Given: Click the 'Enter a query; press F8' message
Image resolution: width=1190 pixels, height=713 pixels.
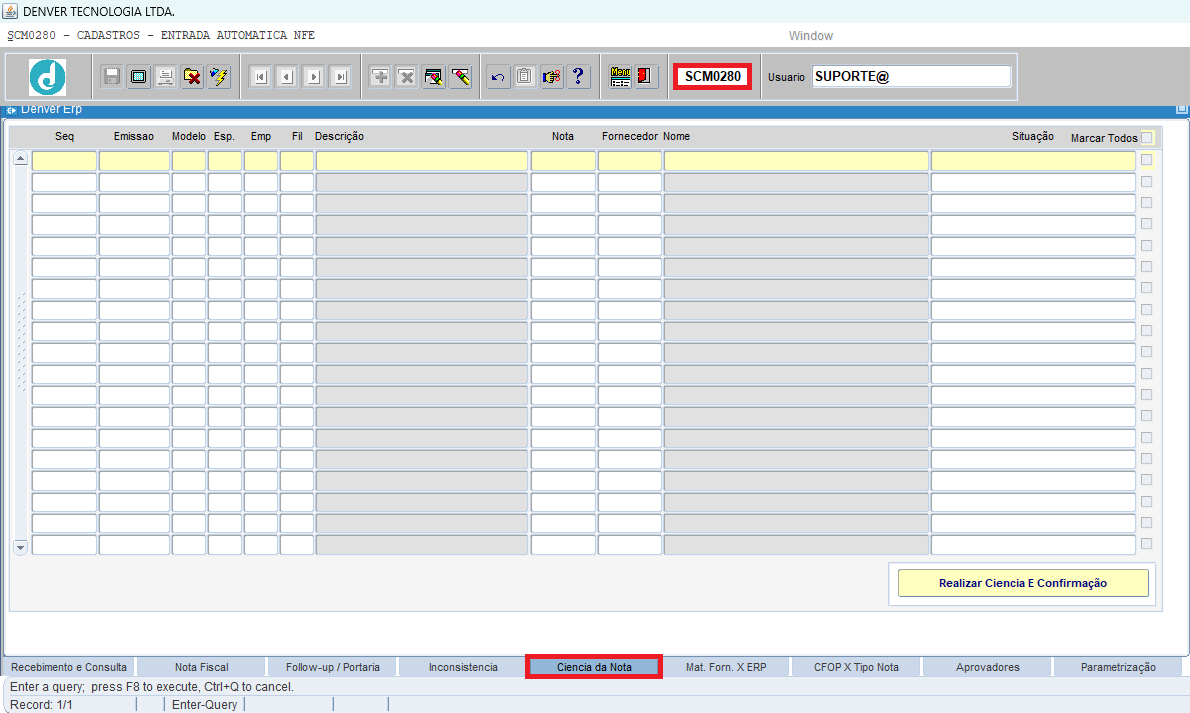Looking at the screenshot, I should pyautogui.click(x=152, y=686).
